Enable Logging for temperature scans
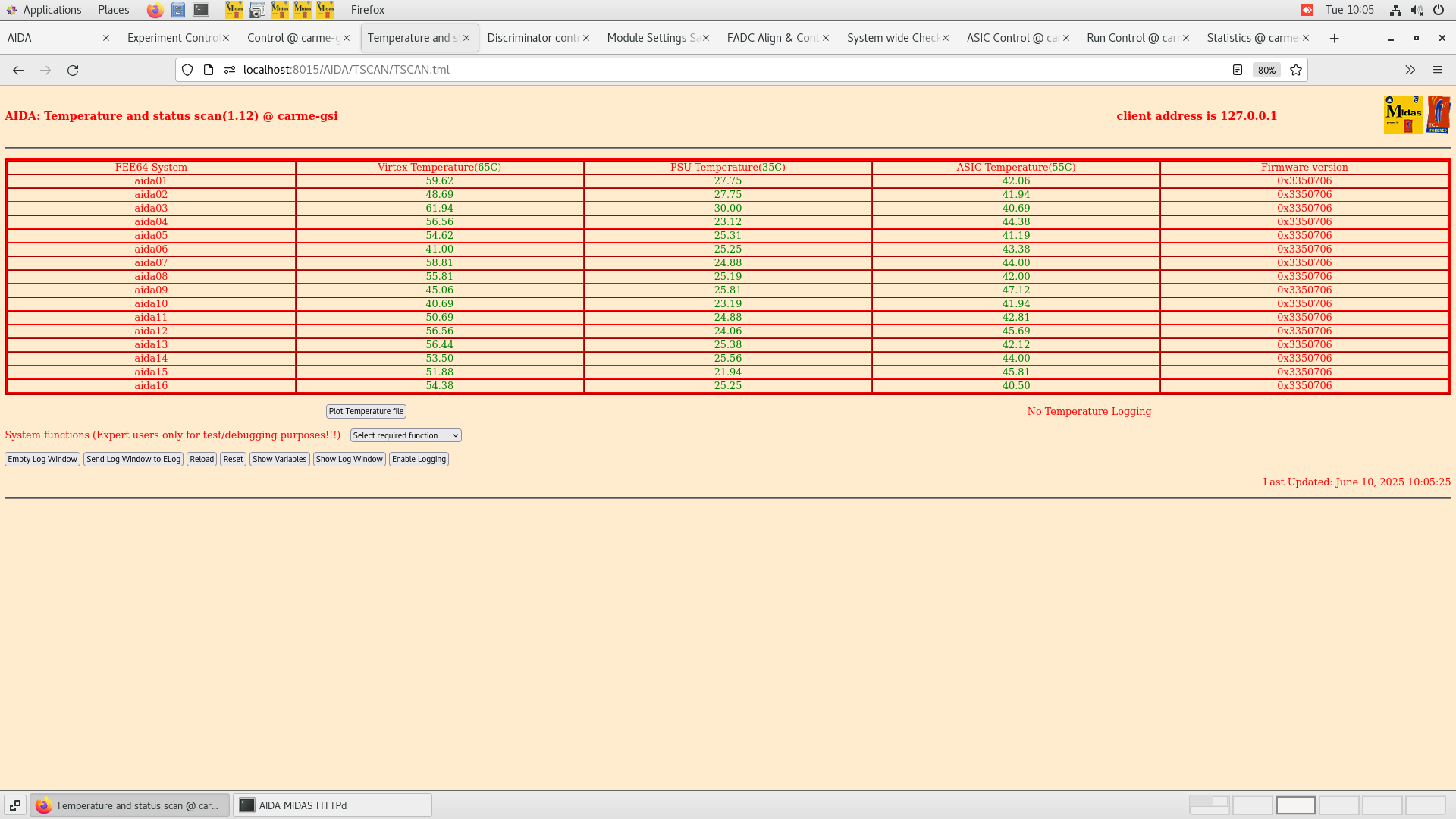 [419, 459]
